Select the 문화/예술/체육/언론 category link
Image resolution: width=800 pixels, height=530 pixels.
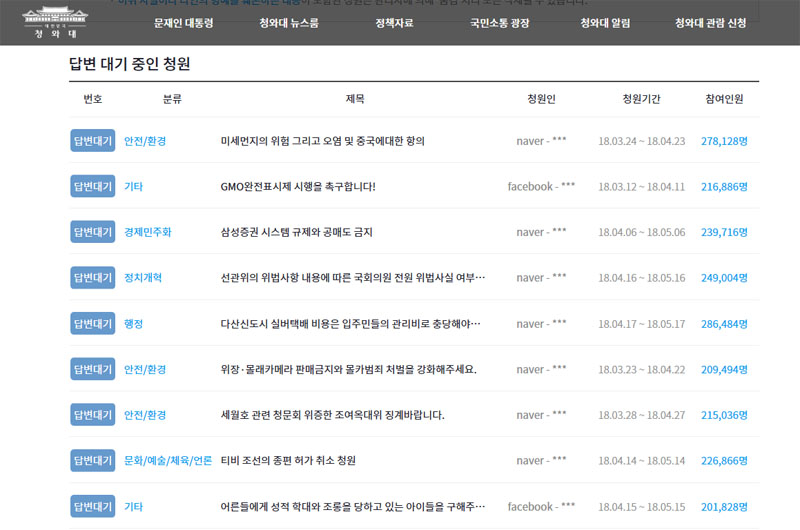point(168,460)
